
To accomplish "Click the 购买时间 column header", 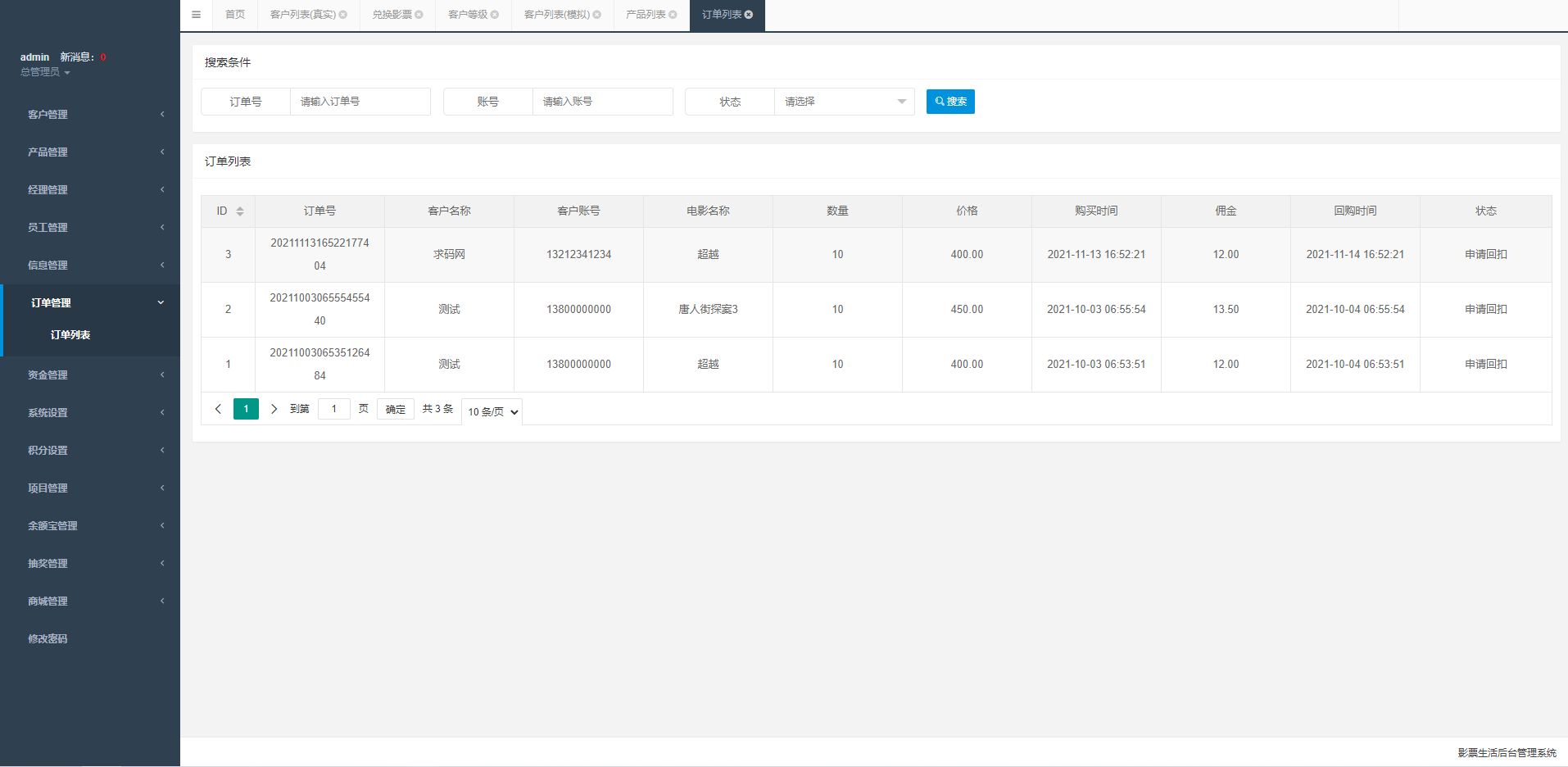I will coord(1096,211).
